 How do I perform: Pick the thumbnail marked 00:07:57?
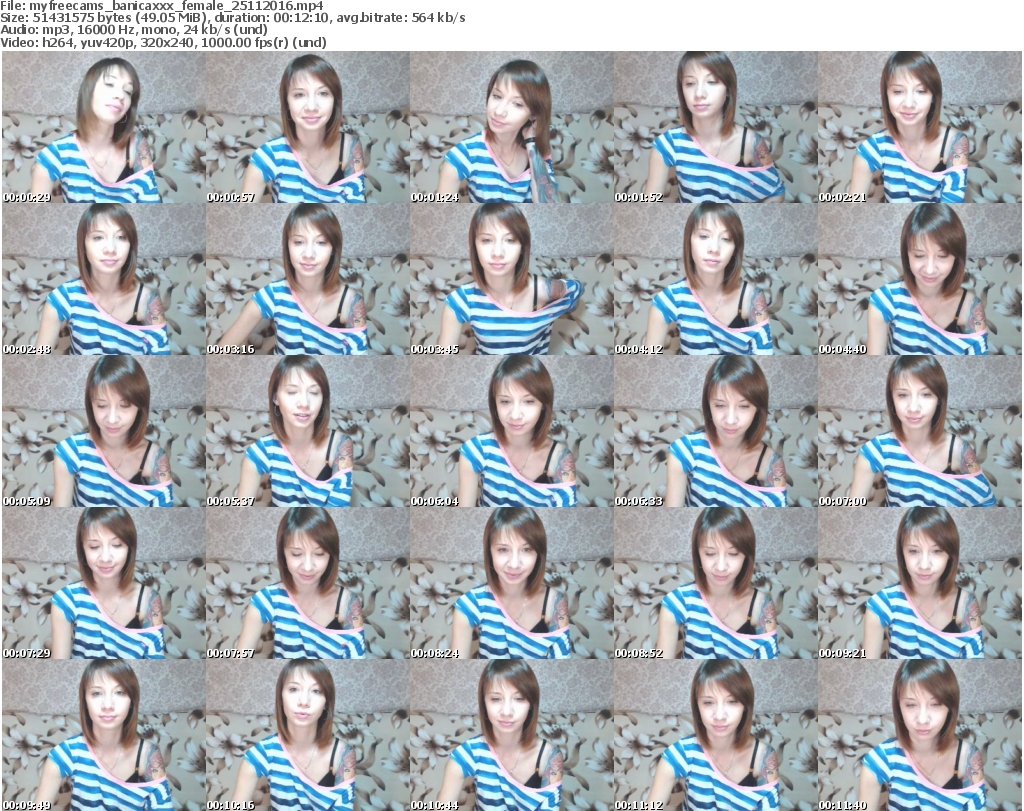point(308,583)
